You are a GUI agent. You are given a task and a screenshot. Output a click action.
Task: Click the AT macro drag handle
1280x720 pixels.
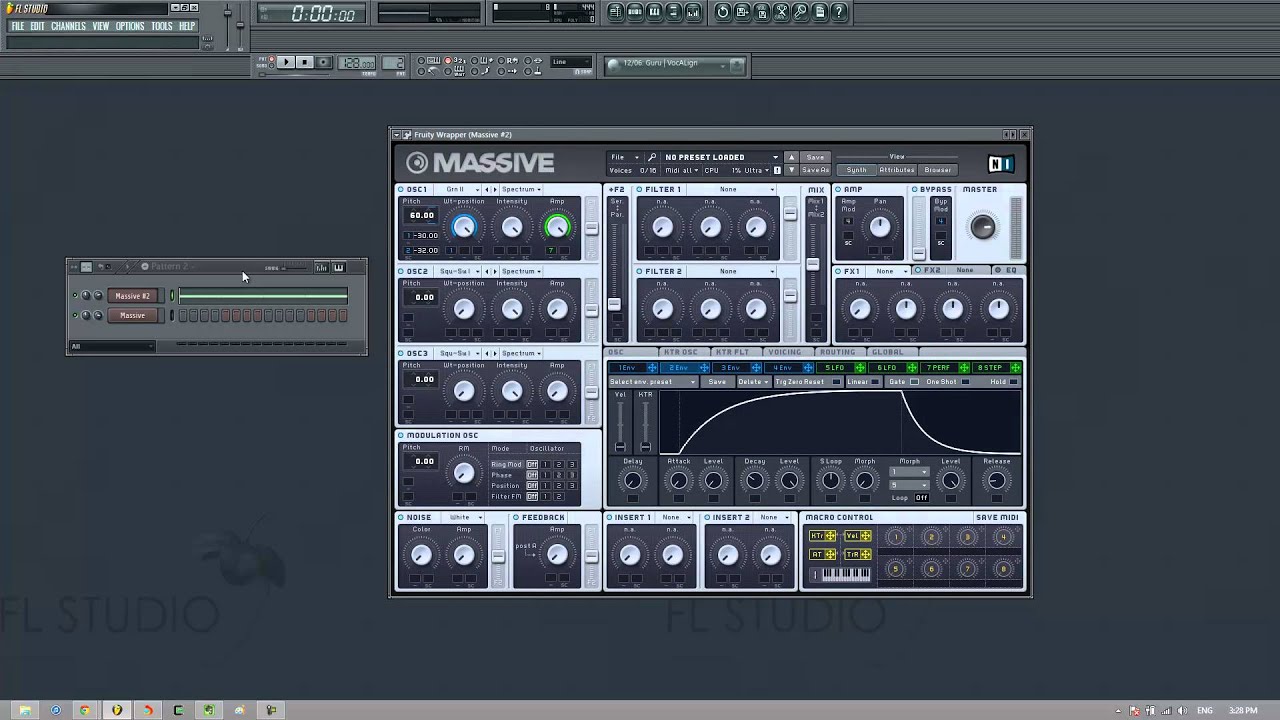pyautogui.click(x=830, y=554)
